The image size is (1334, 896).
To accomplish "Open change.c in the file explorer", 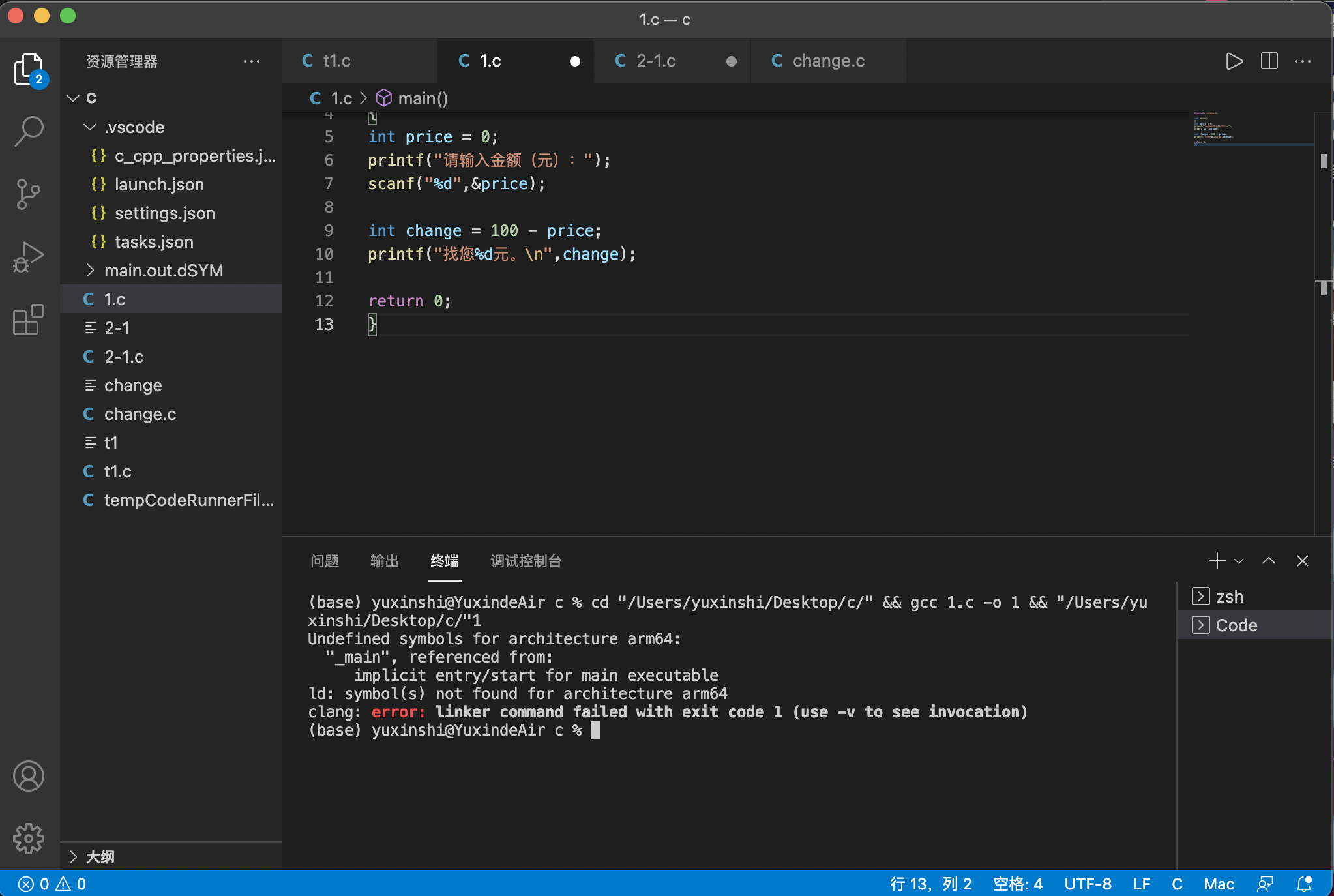I will pyautogui.click(x=171, y=413).
